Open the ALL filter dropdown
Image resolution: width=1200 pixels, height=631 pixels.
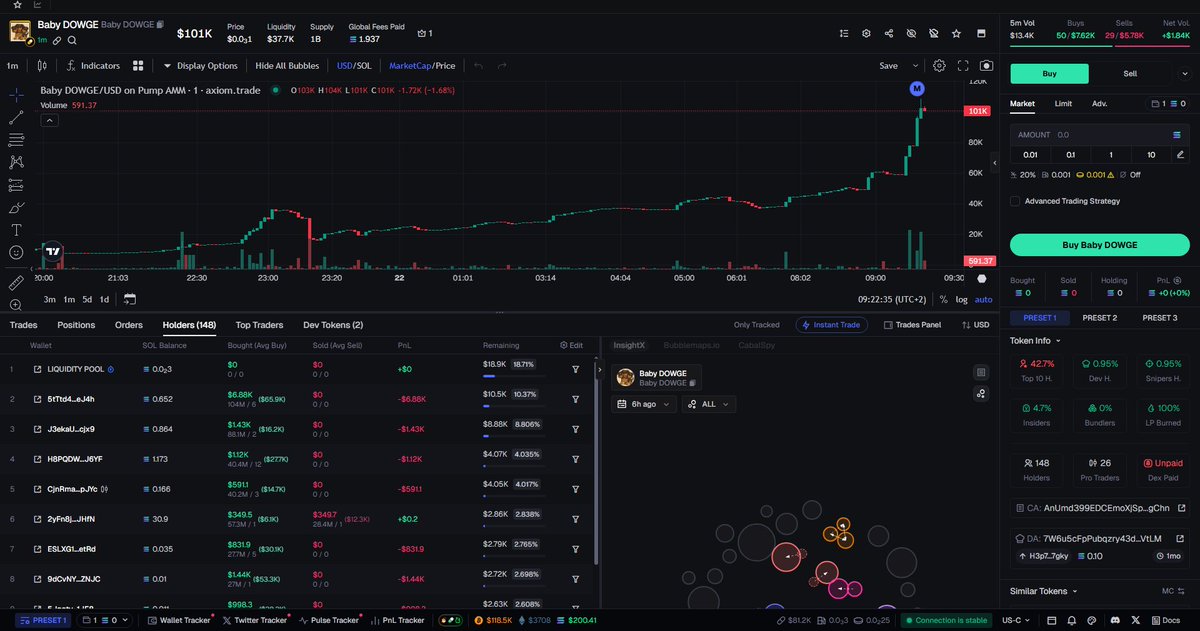[708, 404]
